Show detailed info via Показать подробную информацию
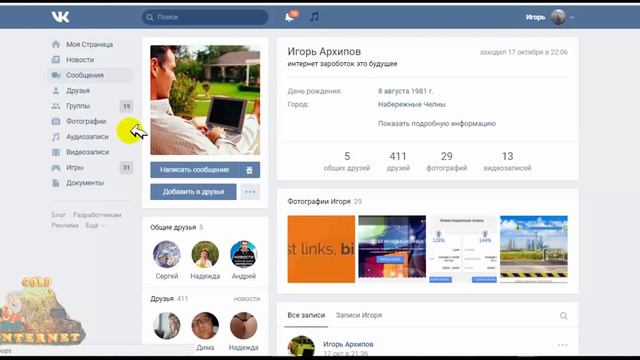640x360 pixels. coord(436,123)
